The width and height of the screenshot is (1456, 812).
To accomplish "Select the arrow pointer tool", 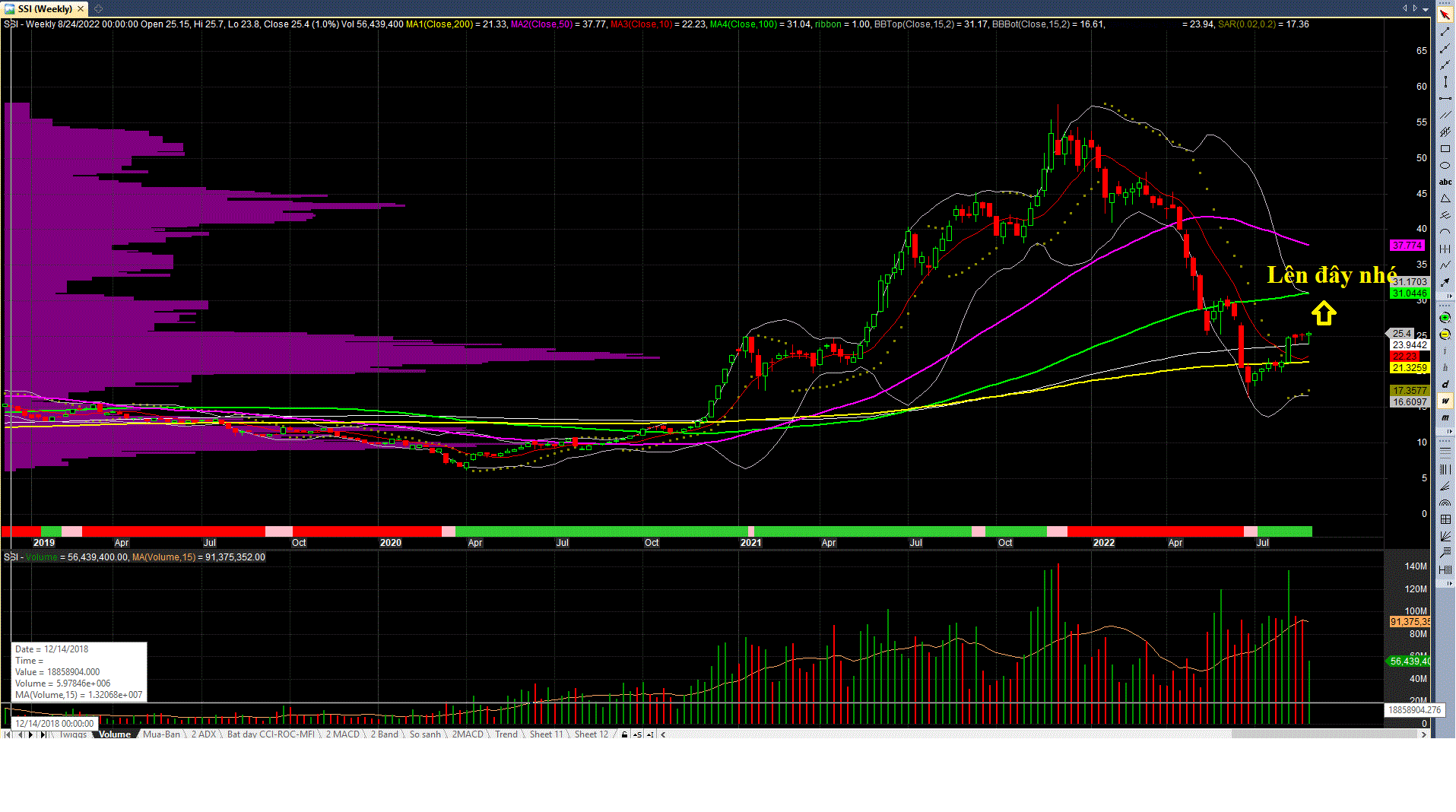I will tap(1445, 14).
